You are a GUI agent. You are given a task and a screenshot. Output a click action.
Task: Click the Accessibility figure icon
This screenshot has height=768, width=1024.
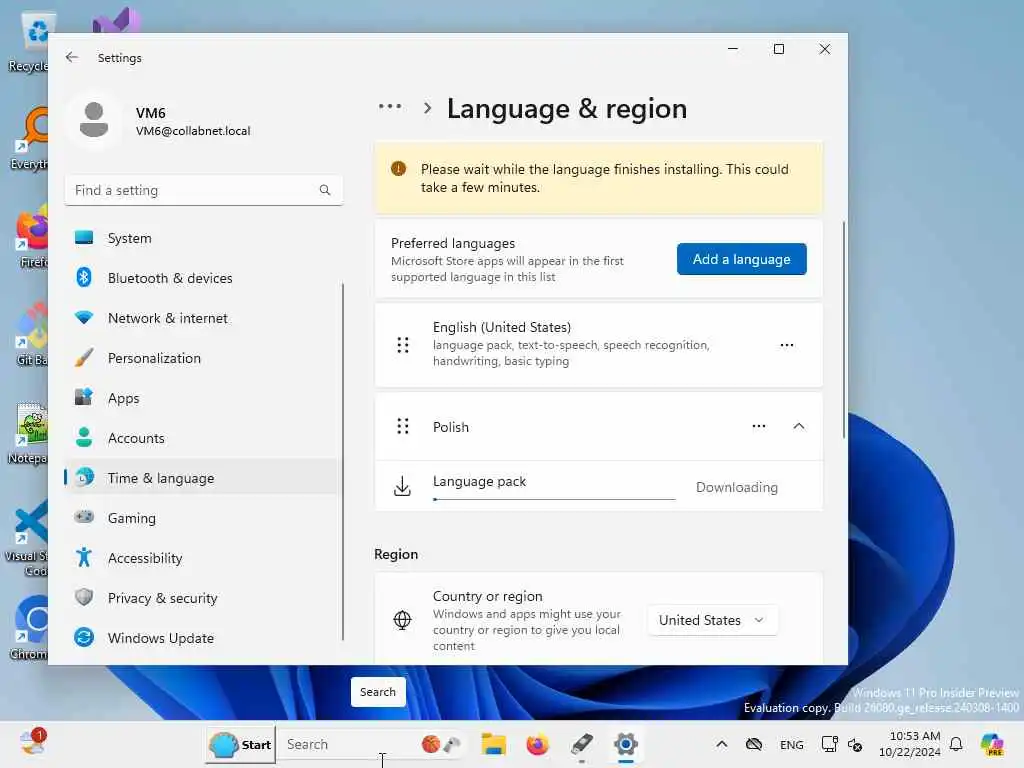point(84,557)
